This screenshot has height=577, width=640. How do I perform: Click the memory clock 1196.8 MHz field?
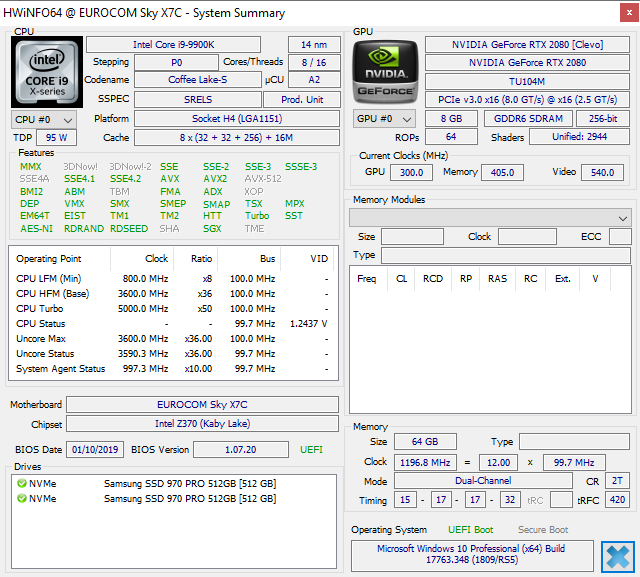coord(425,463)
